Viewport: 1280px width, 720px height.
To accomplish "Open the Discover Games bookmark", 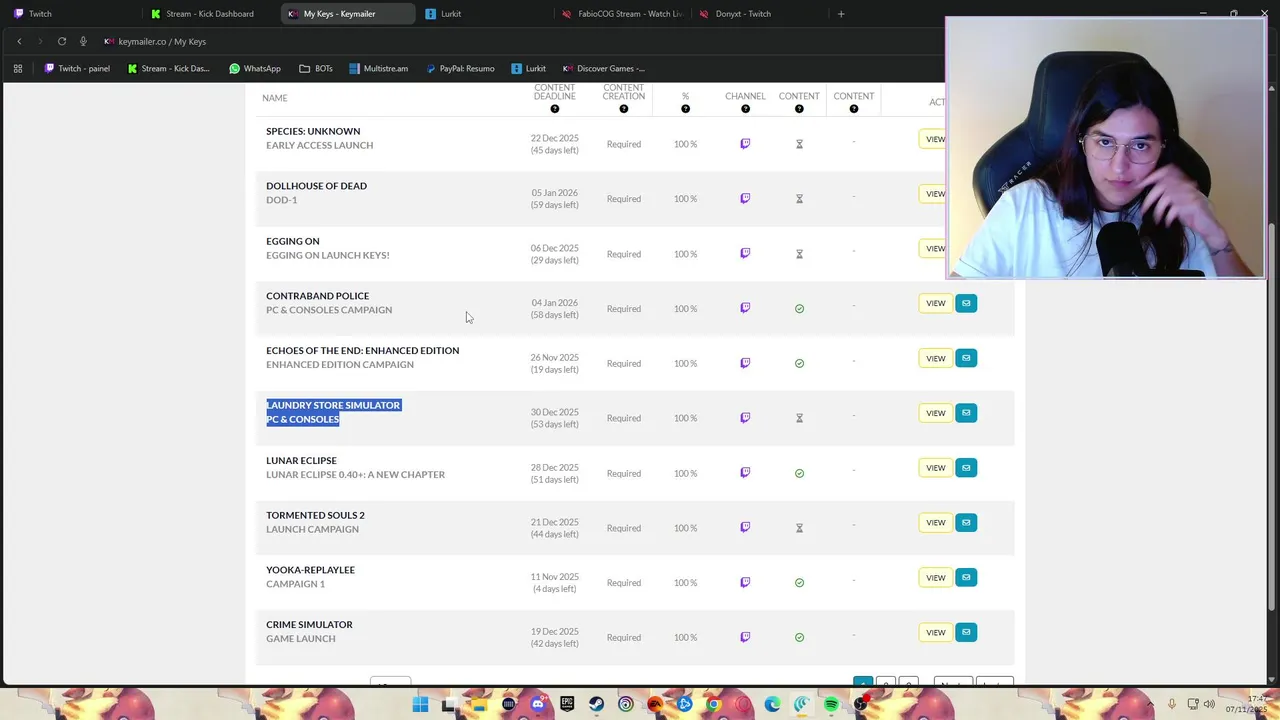I will pos(604,69).
